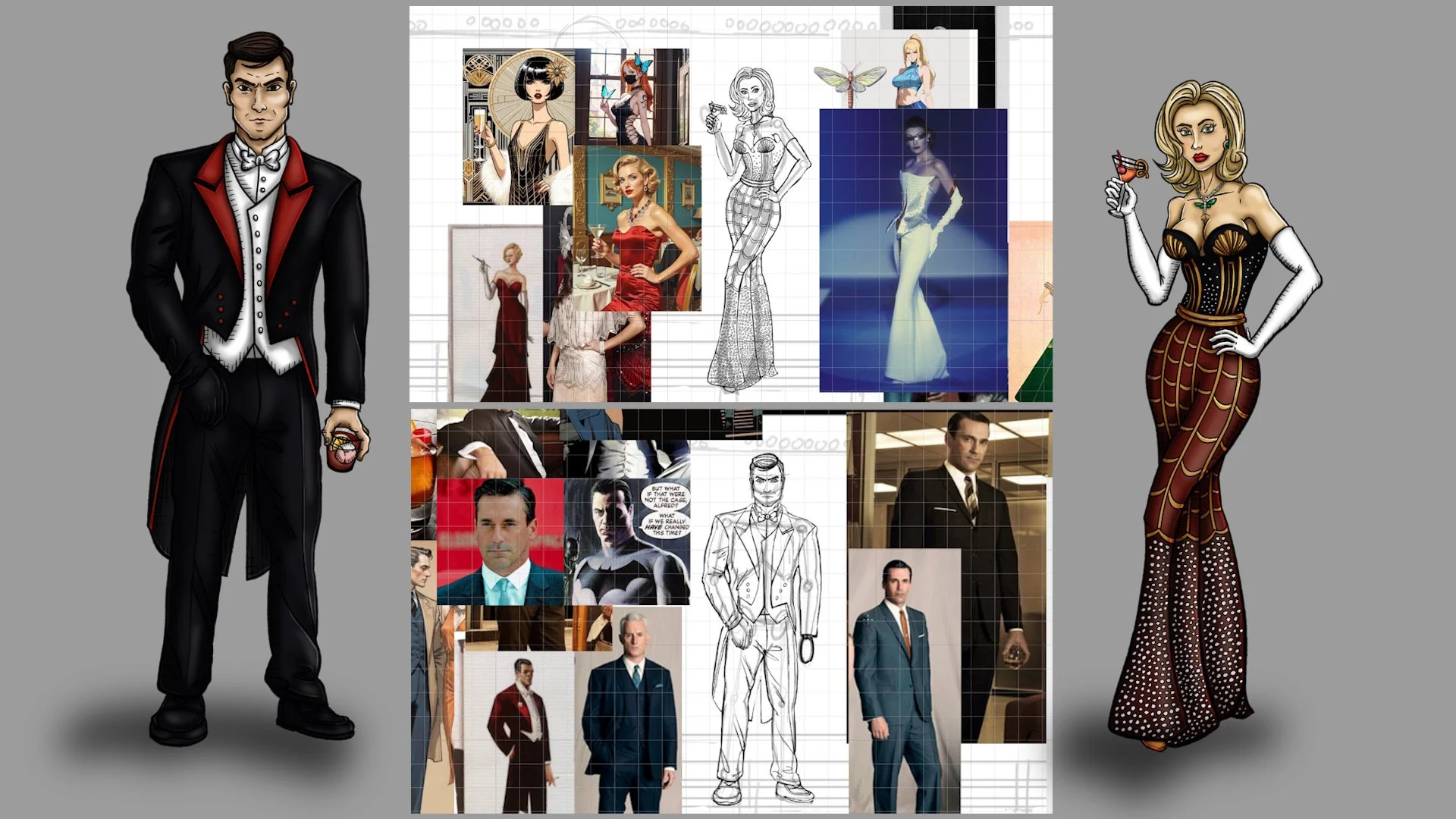Click the man in teal tie photo
The image size is (1456, 819).
pos(500,542)
